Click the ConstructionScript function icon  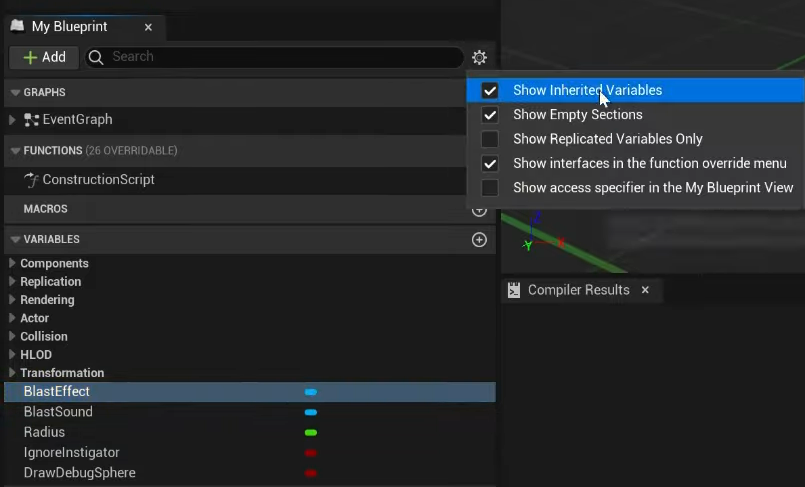coord(32,180)
